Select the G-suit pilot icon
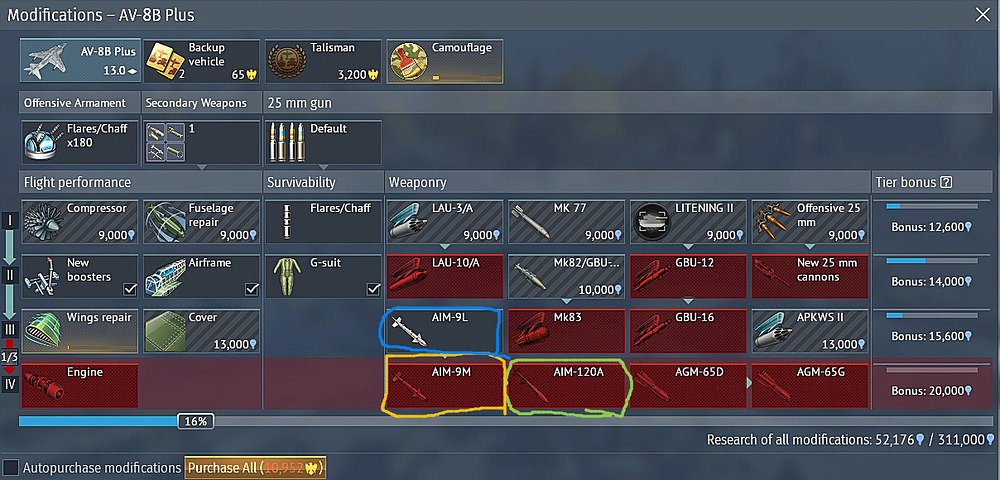The image size is (1000, 480). point(286,276)
